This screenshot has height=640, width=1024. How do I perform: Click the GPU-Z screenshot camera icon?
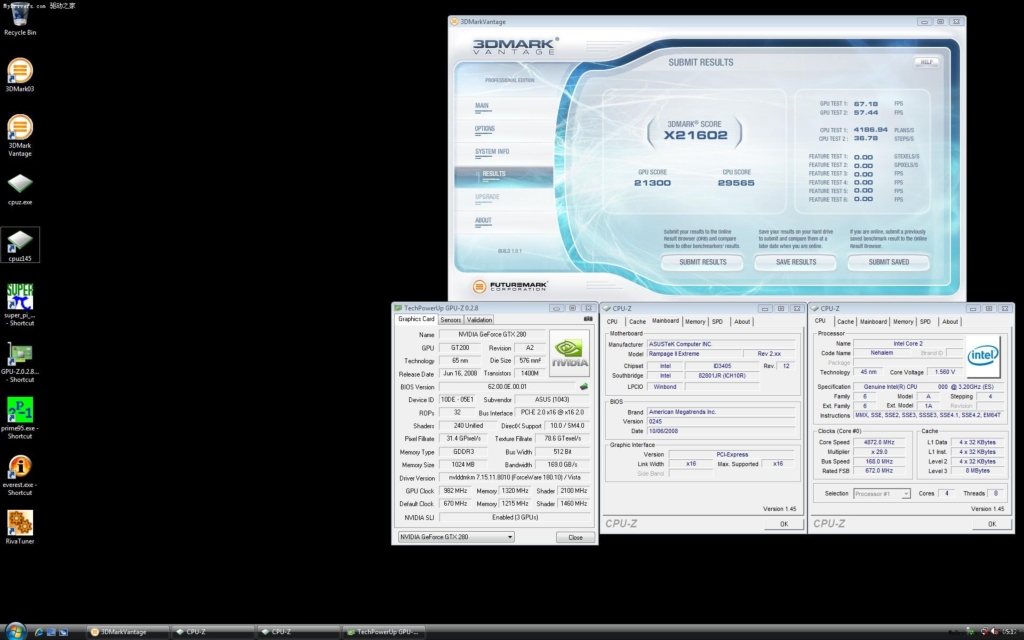click(x=588, y=319)
